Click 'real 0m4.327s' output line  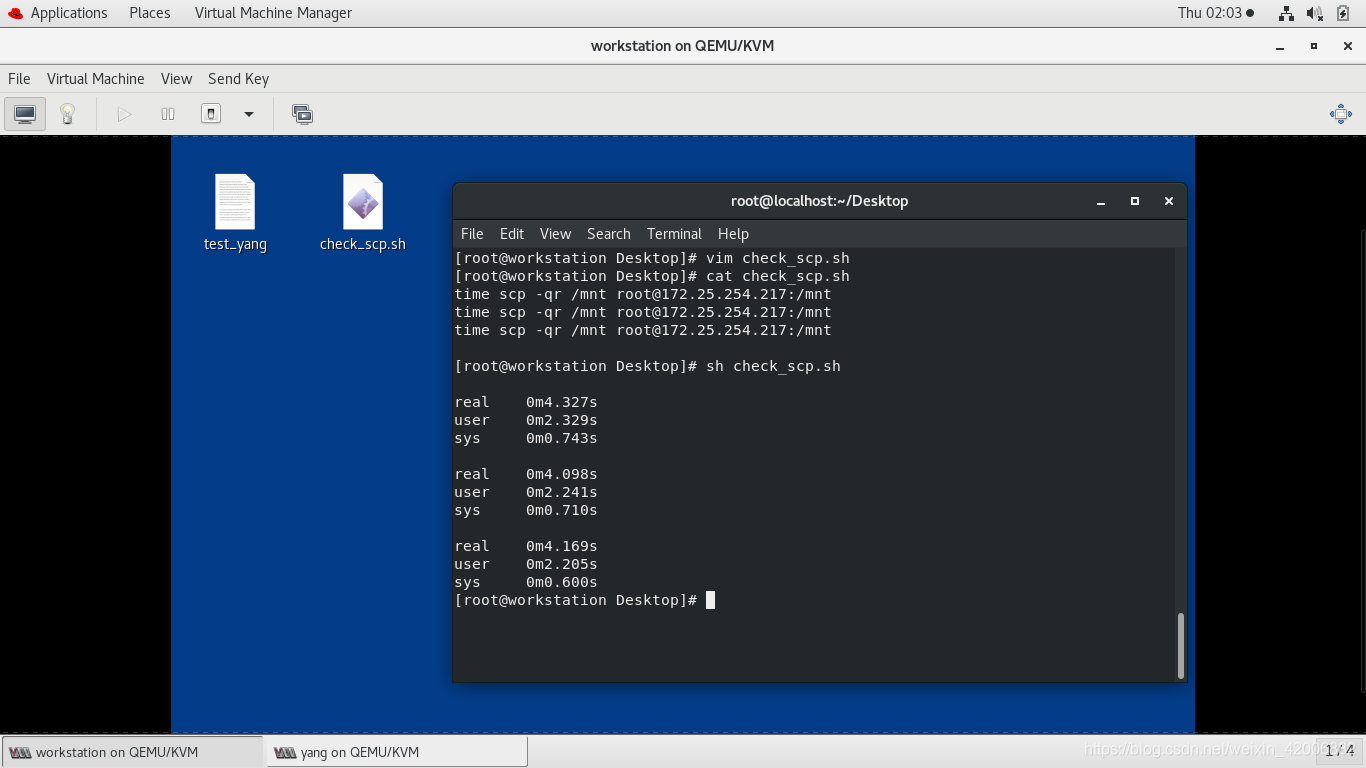tap(526, 402)
